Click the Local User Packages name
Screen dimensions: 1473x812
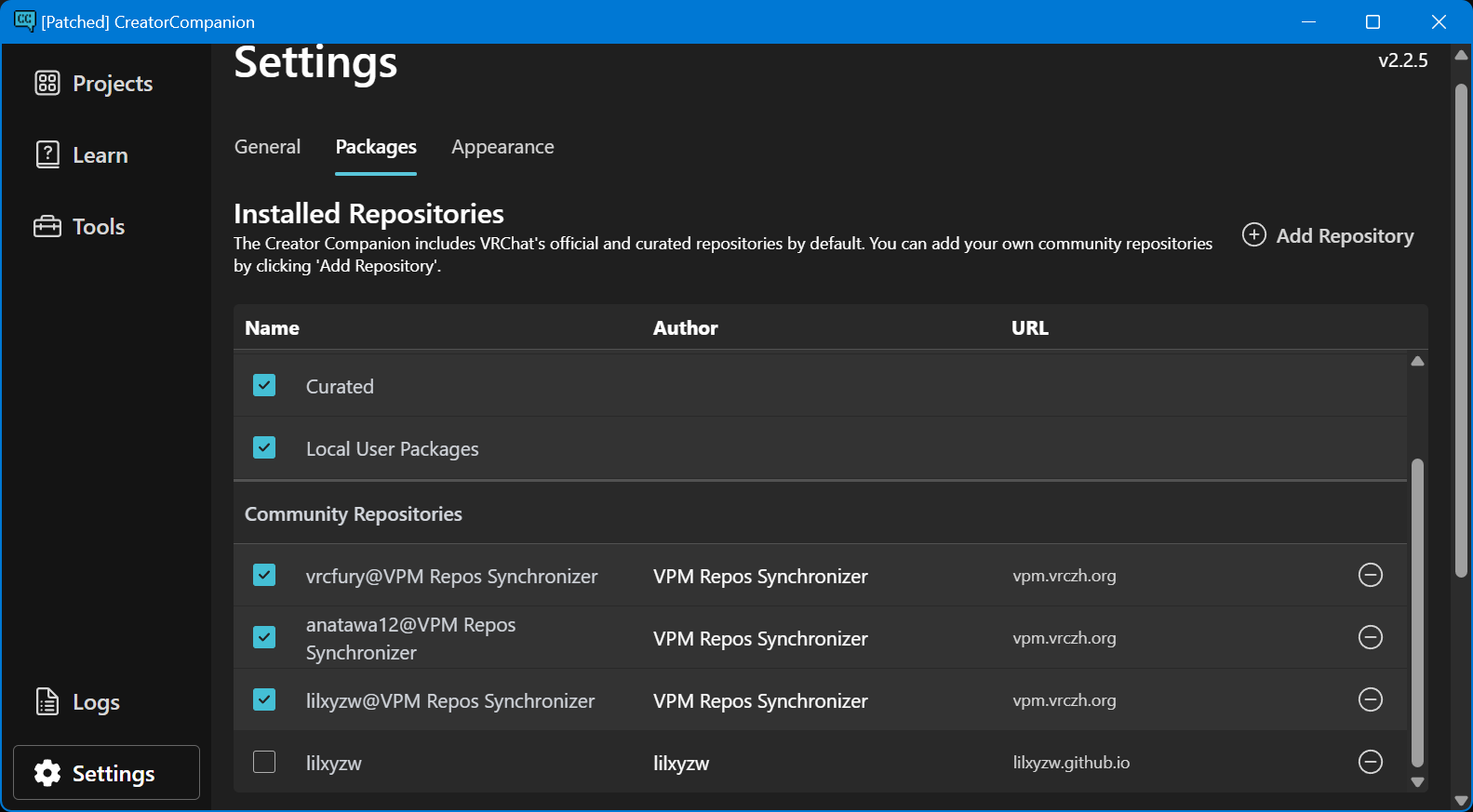coord(392,448)
